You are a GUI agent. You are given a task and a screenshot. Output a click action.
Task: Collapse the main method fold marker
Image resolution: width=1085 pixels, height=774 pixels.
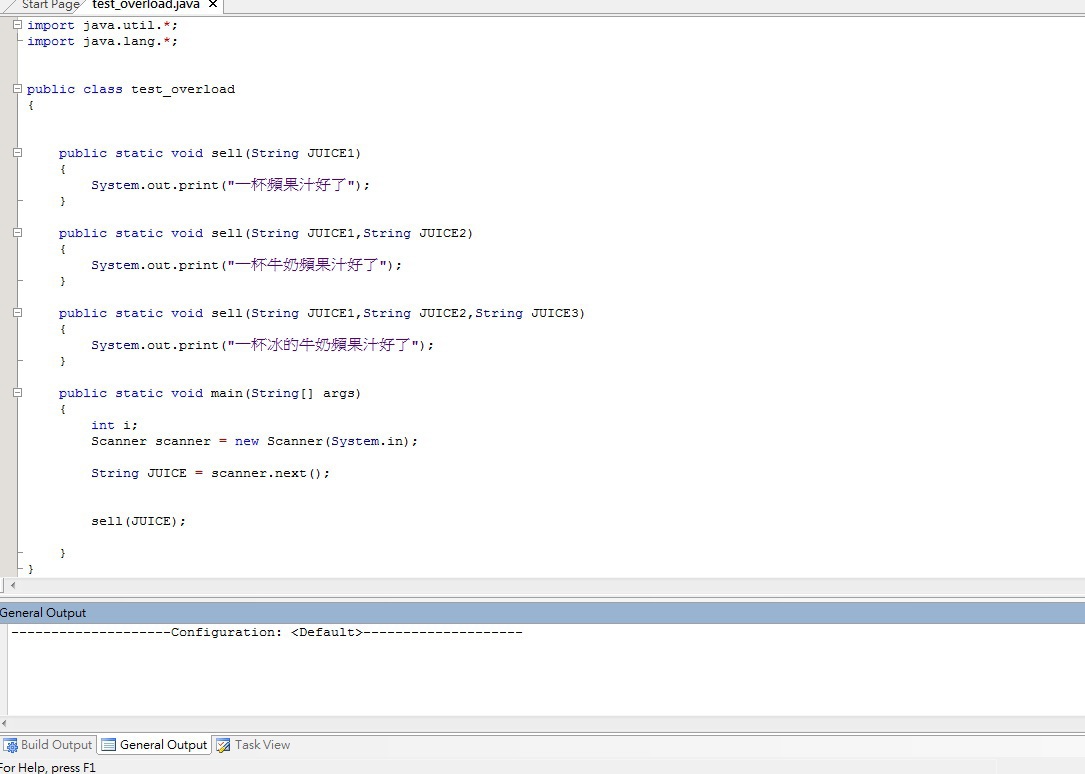click(x=17, y=392)
